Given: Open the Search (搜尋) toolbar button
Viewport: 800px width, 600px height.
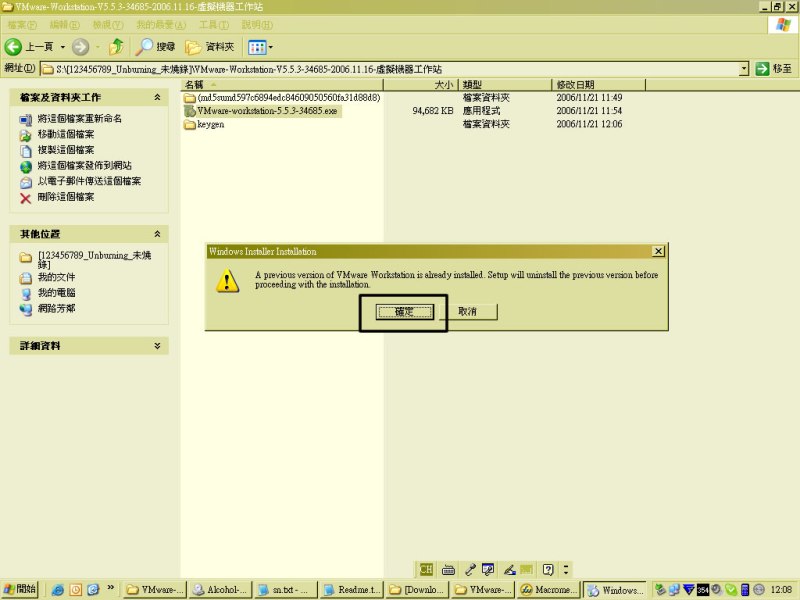Looking at the screenshot, I should point(156,47).
